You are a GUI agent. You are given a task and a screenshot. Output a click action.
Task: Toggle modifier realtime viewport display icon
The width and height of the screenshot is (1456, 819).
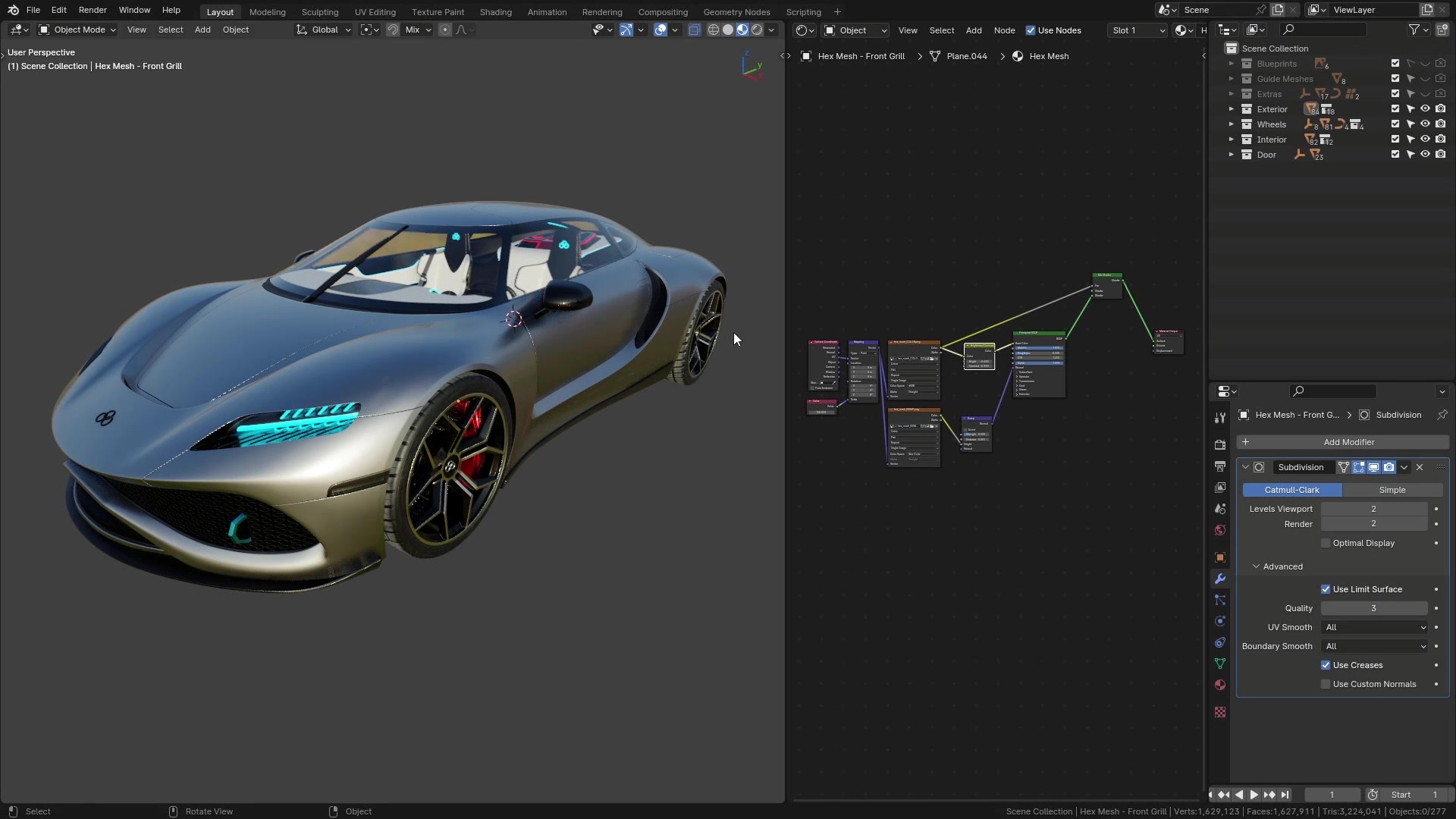coord(1373,467)
